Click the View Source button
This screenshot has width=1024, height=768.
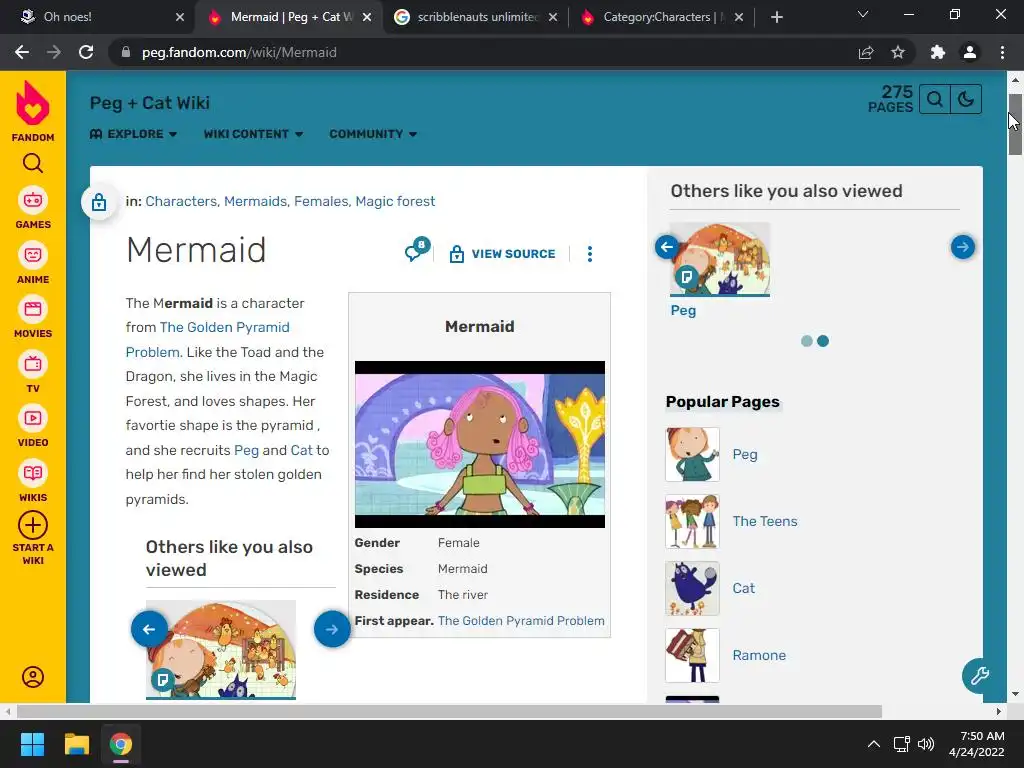coord(502,254)
